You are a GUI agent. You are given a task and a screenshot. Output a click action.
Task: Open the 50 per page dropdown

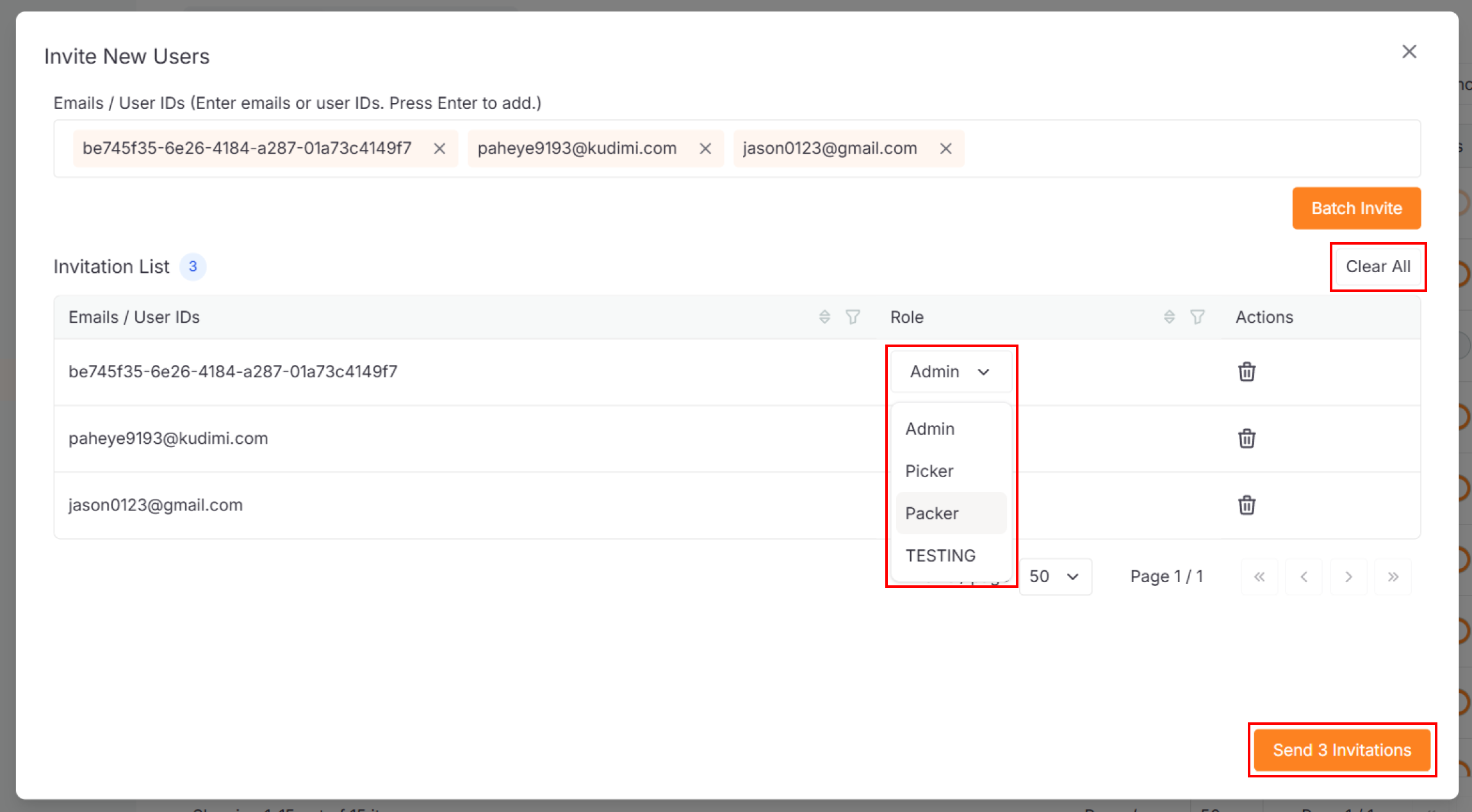pyautogui.click(x=1054, y=576)
